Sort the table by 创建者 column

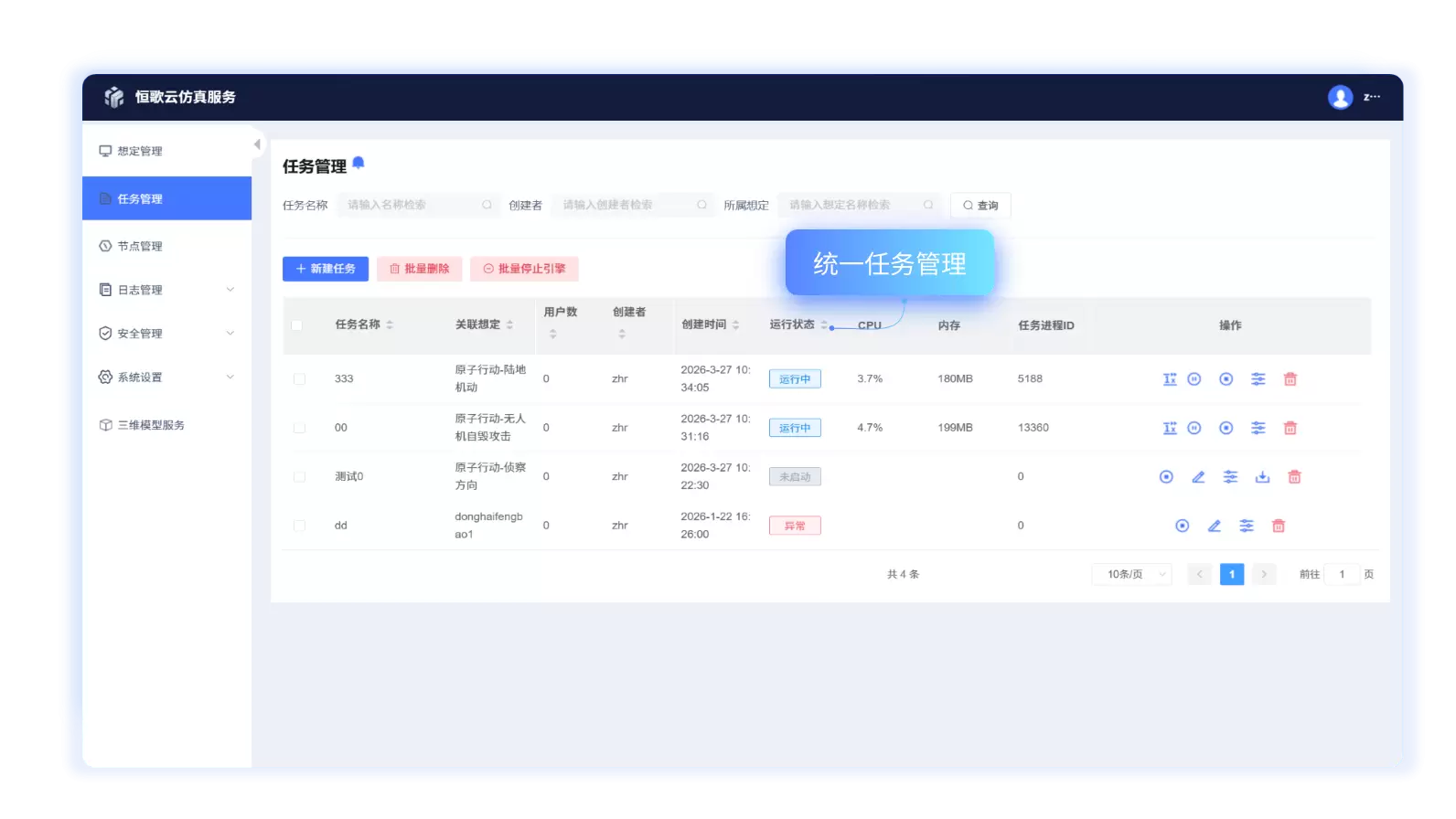[622, 335]
